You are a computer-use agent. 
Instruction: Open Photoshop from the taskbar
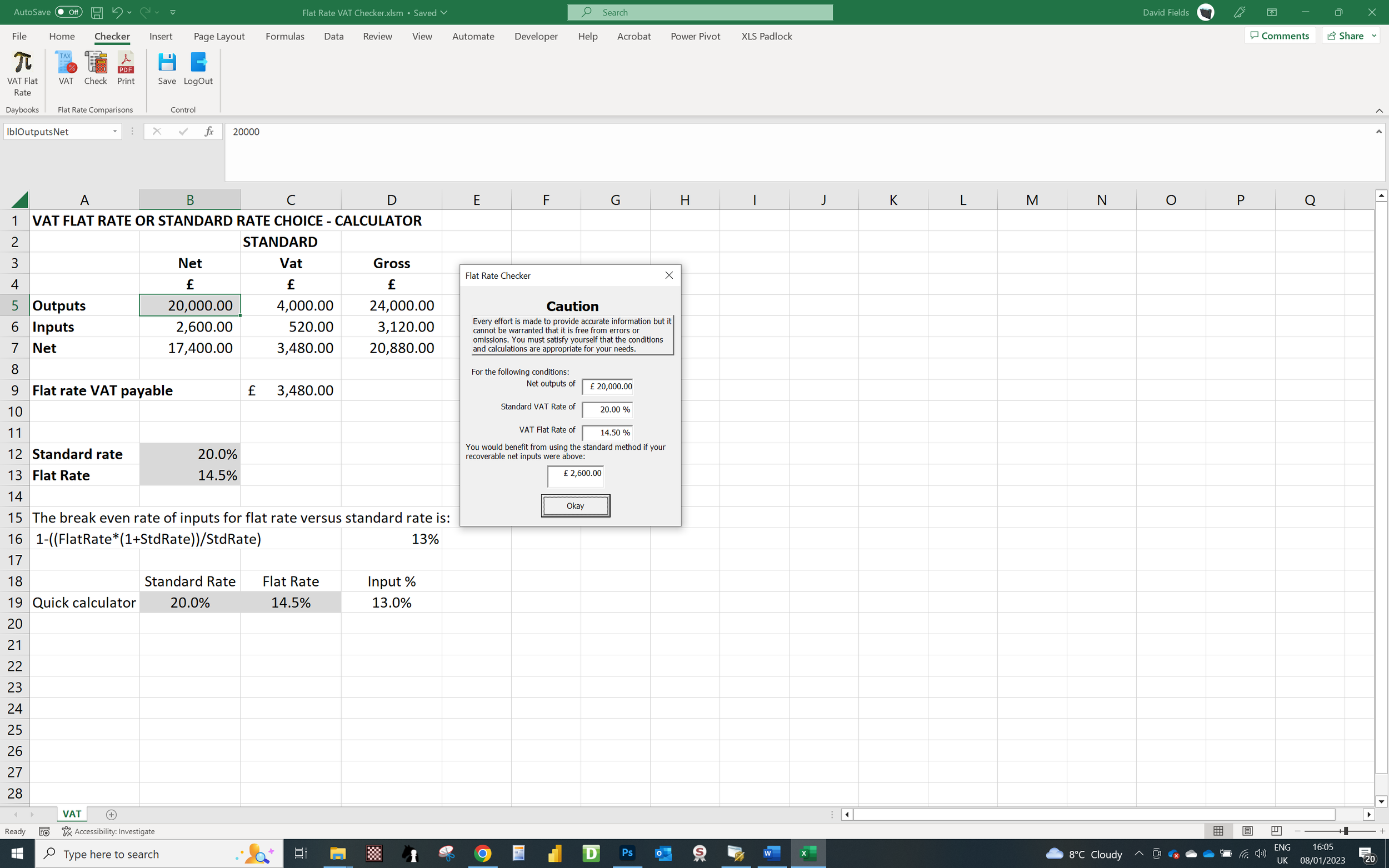coord(627,854)
